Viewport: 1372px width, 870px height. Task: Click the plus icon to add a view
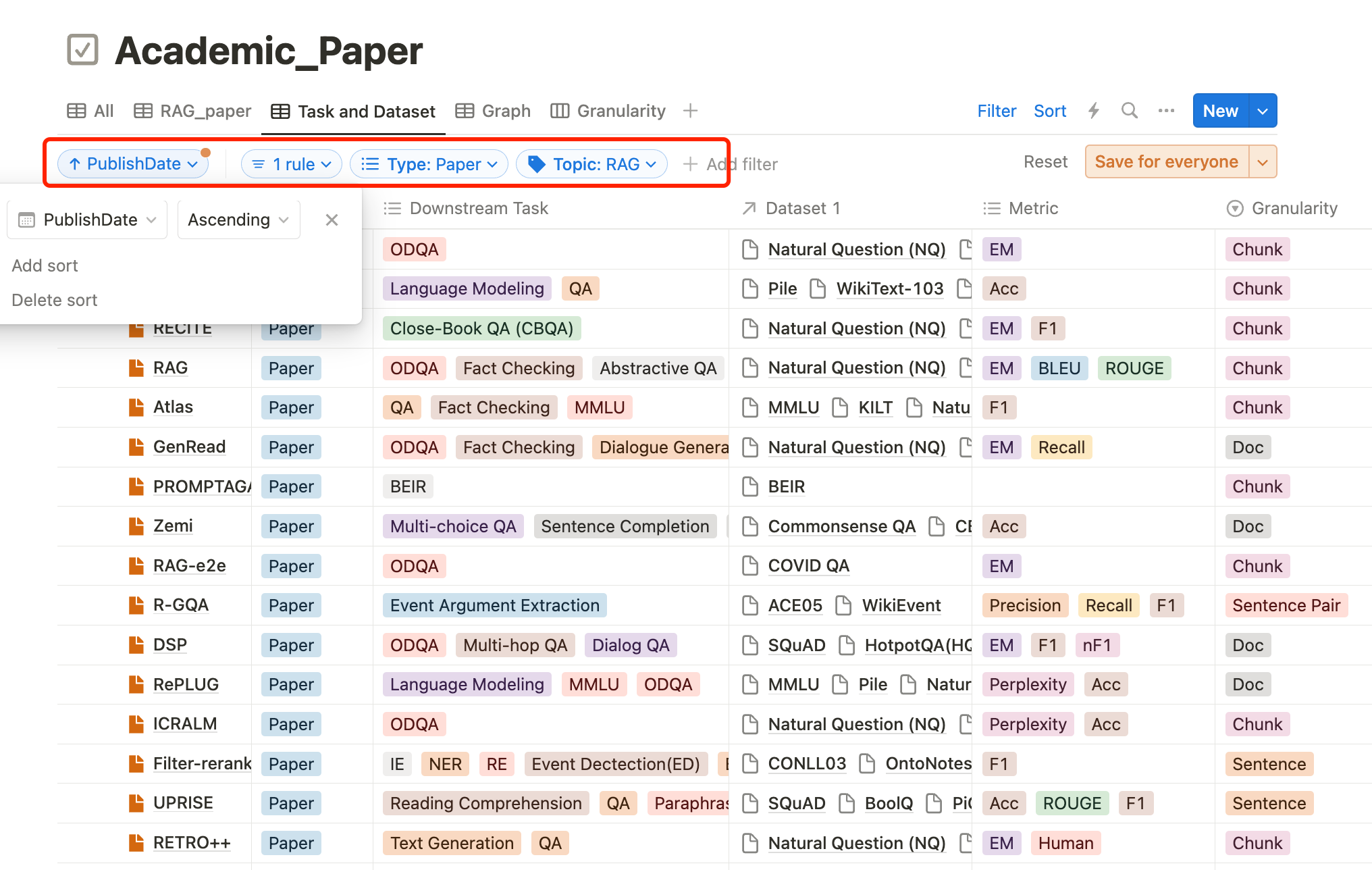[x=690, y=111]
